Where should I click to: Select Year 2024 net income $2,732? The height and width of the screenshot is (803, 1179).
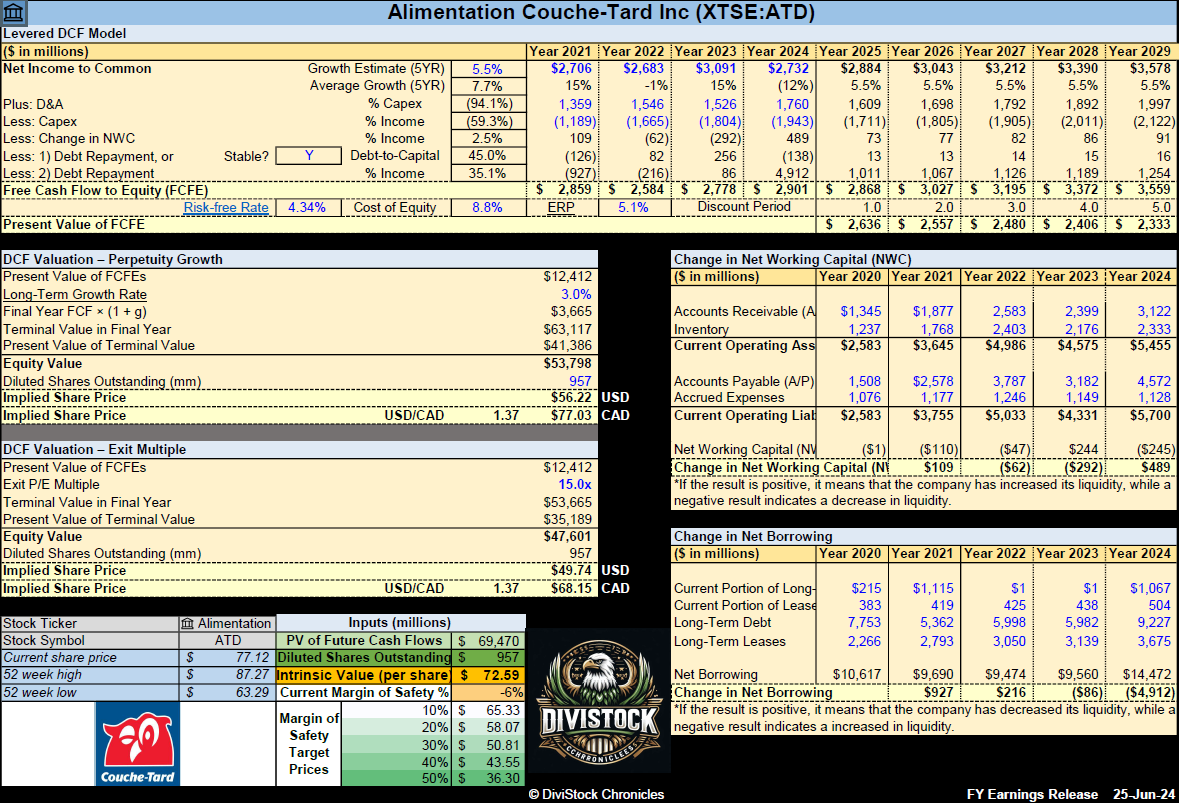pyautogui.click(x=789, y=69)
